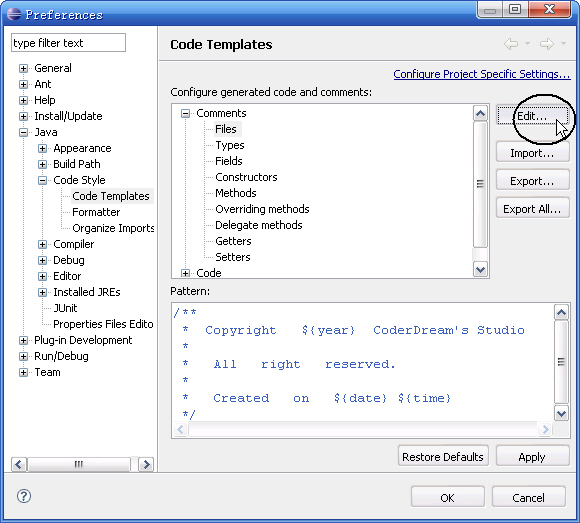Click template list scroll up arrow
This screenshot has height=523, width=580.
(480, 113)
